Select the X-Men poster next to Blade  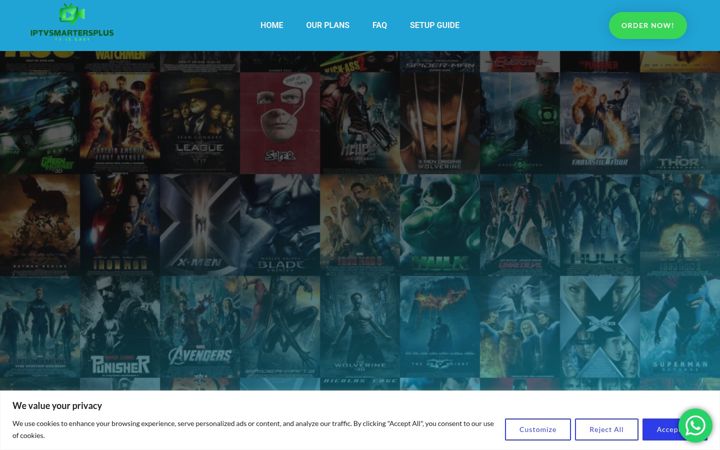coord(200,225)
